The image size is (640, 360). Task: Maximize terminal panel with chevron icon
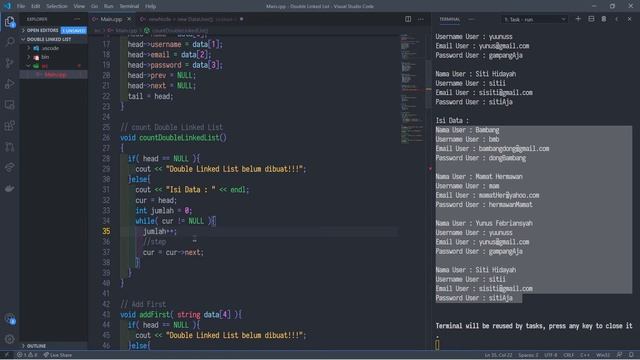[x=616, y=19]
